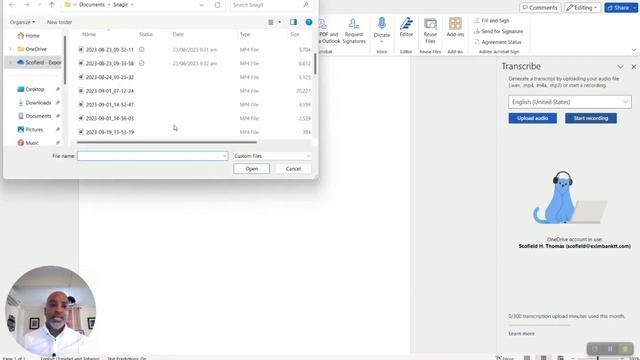Sort by the Status column header

coord(146,34)
